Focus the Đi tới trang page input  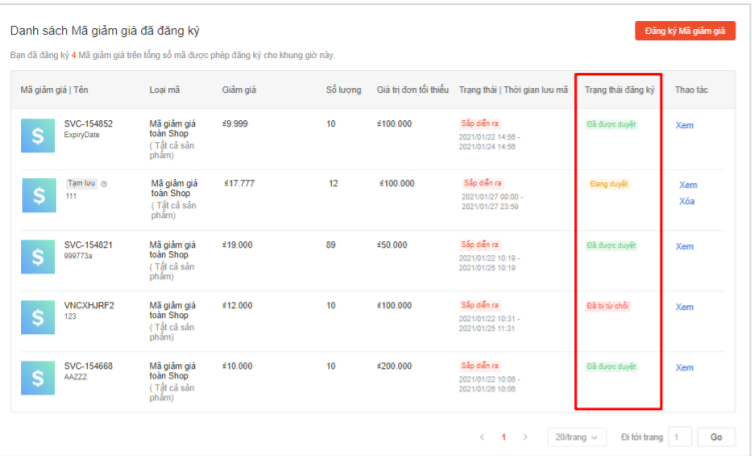pos(680,437)
